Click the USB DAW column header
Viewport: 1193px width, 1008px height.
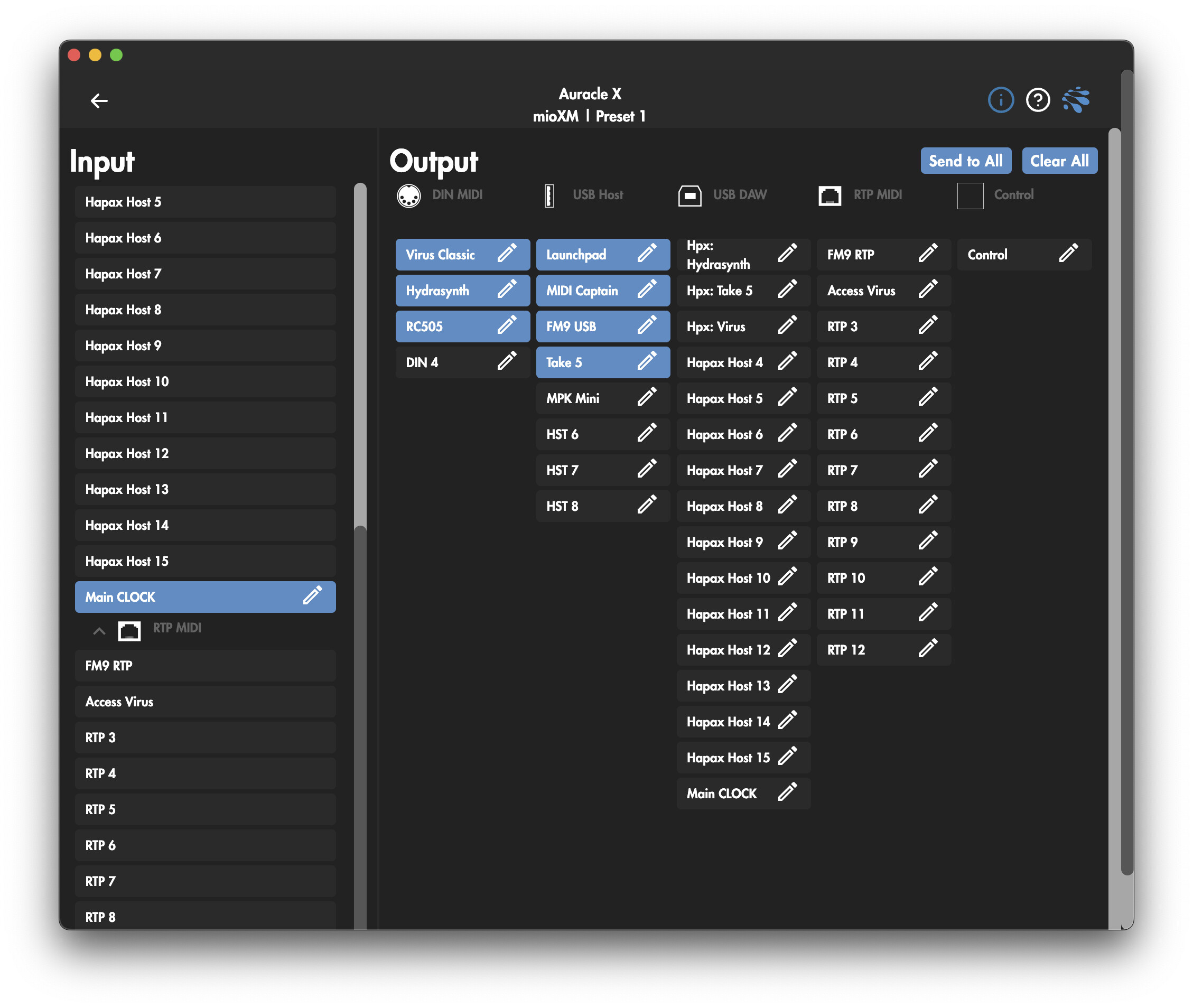[739, 195]
